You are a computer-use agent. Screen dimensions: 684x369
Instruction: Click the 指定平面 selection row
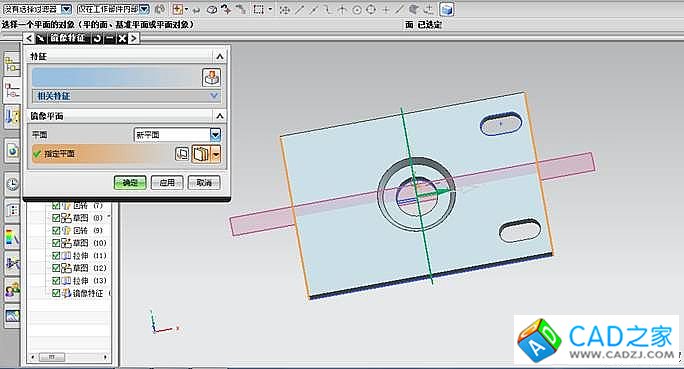point(103,154)
